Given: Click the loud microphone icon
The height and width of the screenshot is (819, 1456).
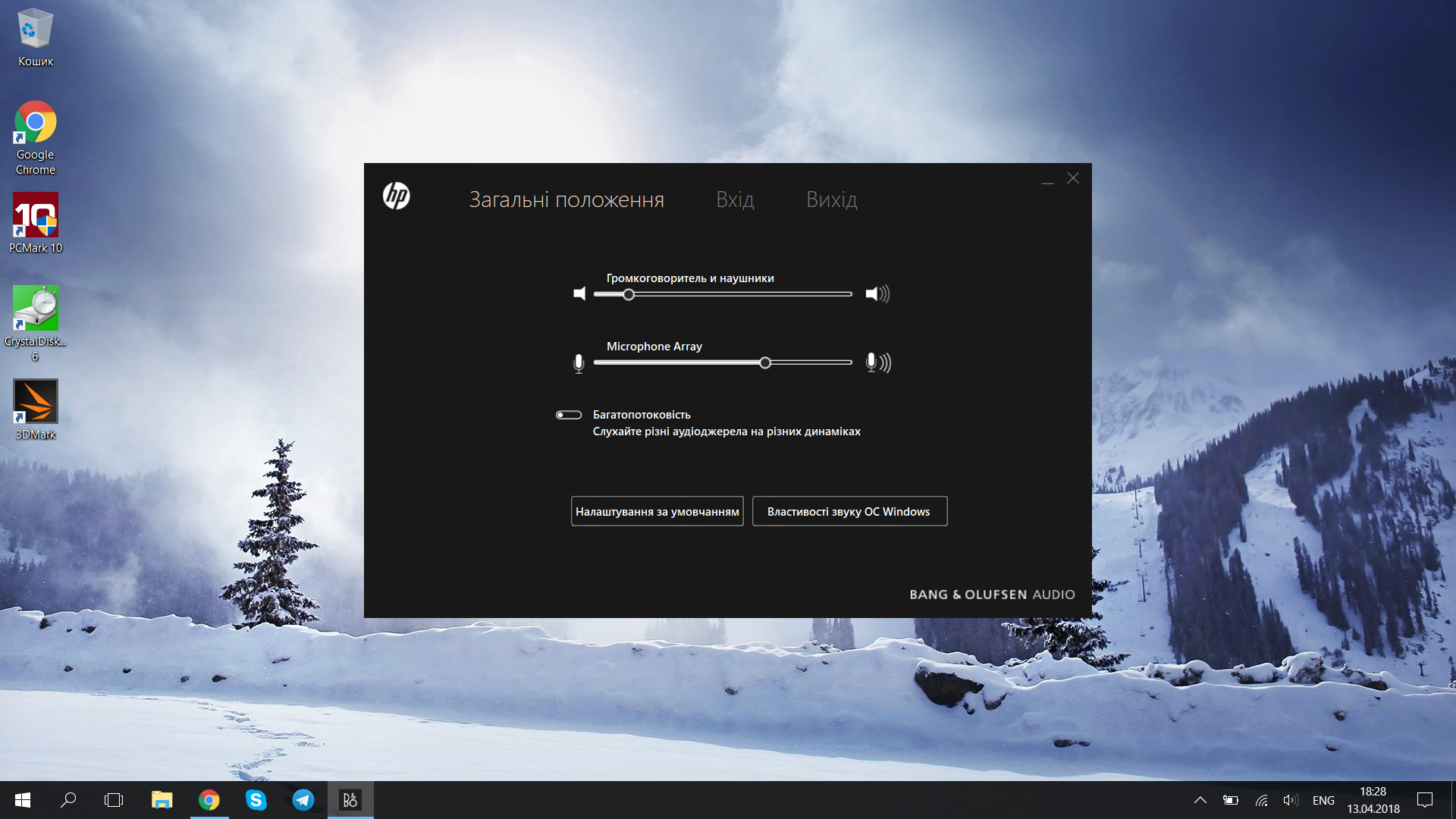Looking at the screenshot, I should [878, 362].
